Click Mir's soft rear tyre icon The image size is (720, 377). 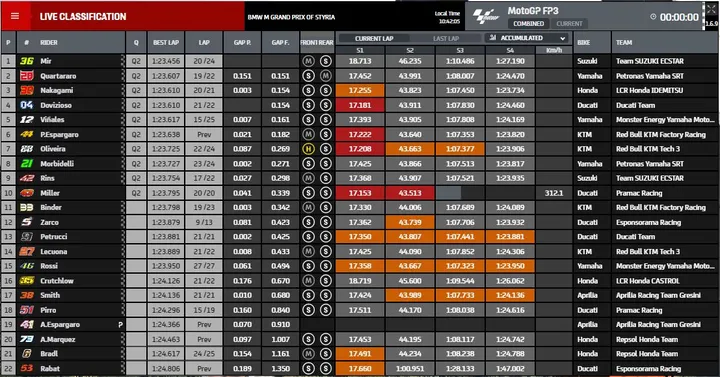point(326,61)
